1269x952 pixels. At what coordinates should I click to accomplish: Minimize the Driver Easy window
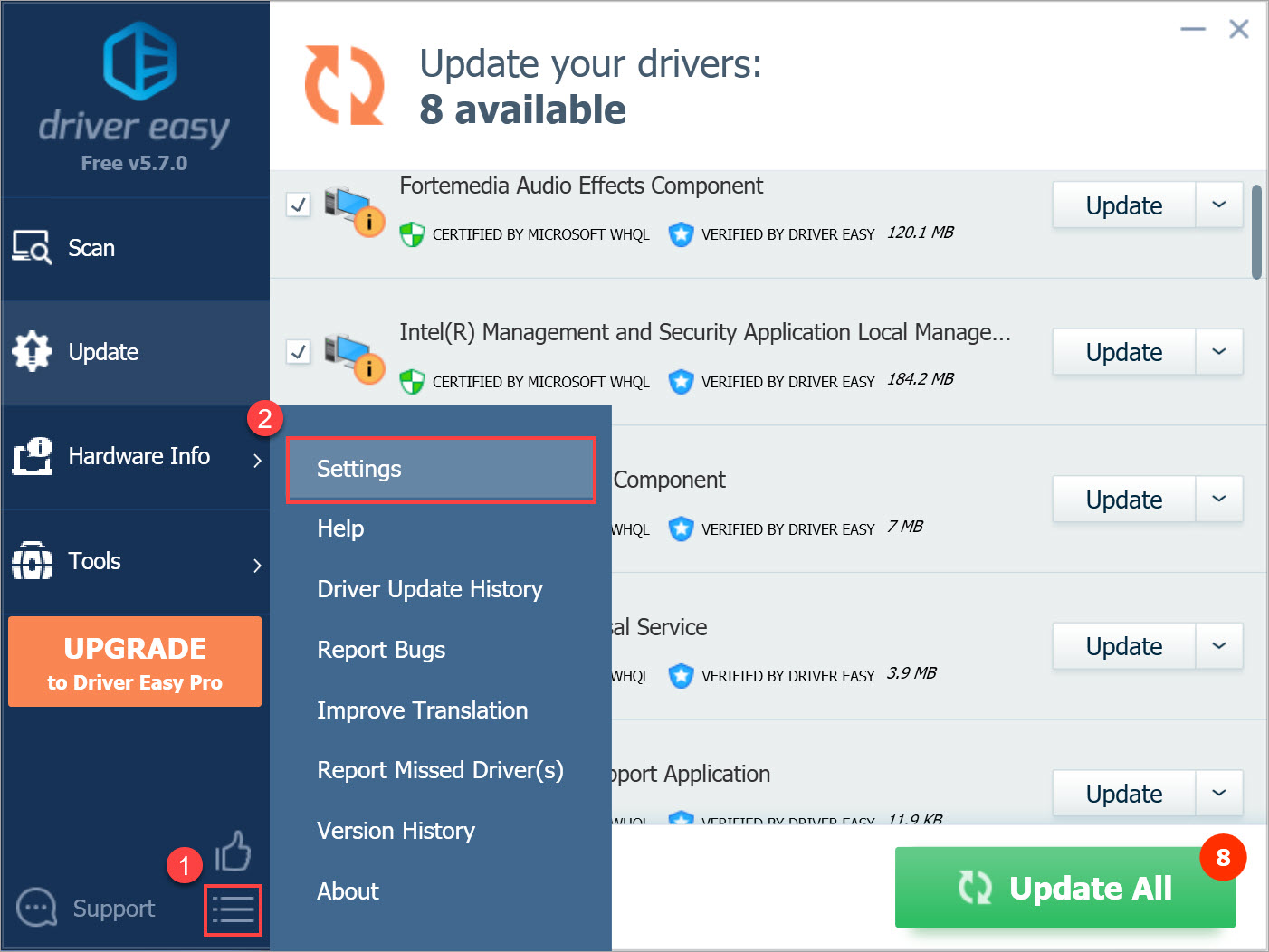(1193, 29)
